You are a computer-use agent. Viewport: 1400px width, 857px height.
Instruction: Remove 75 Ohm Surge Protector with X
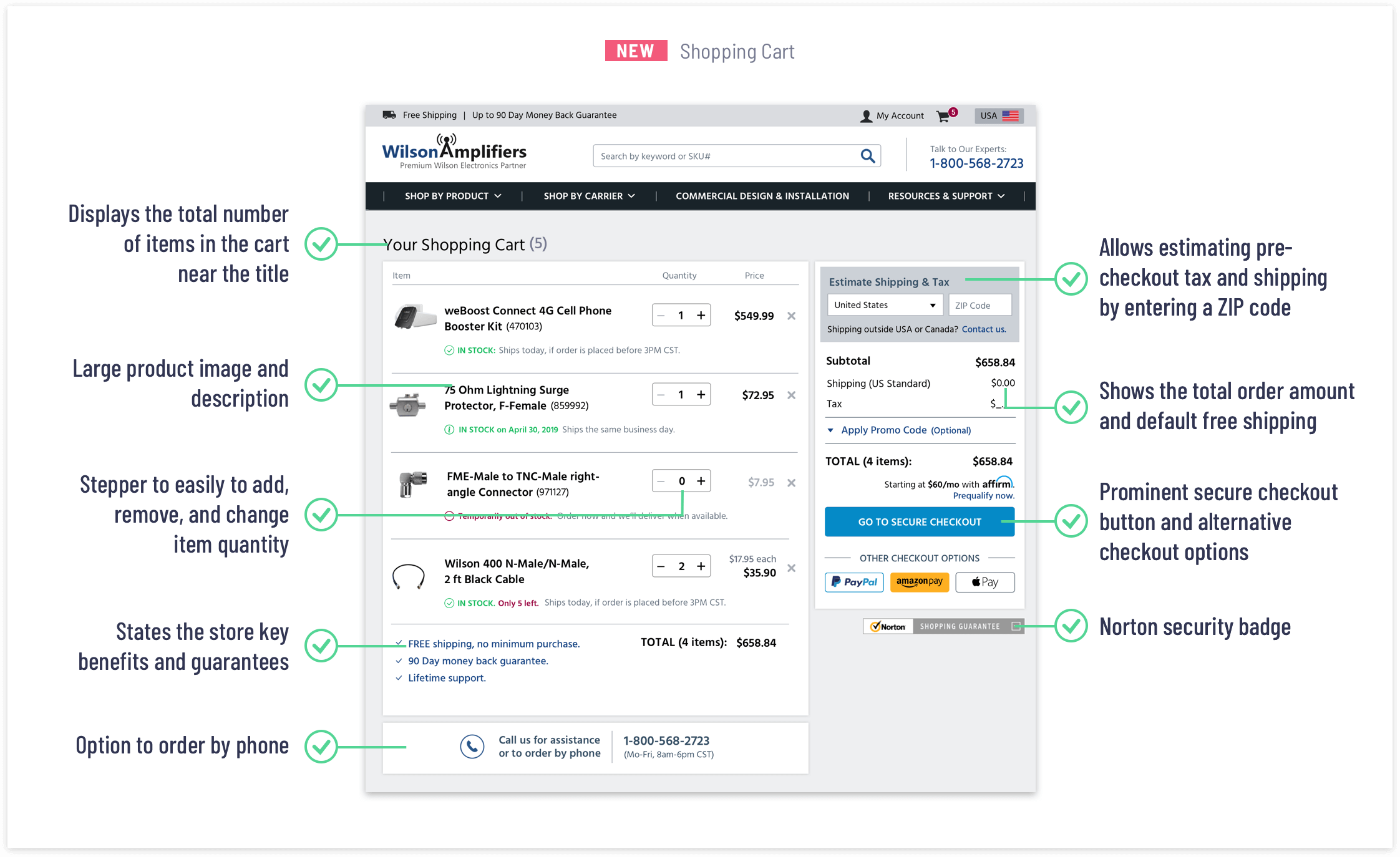pos(791,395)
